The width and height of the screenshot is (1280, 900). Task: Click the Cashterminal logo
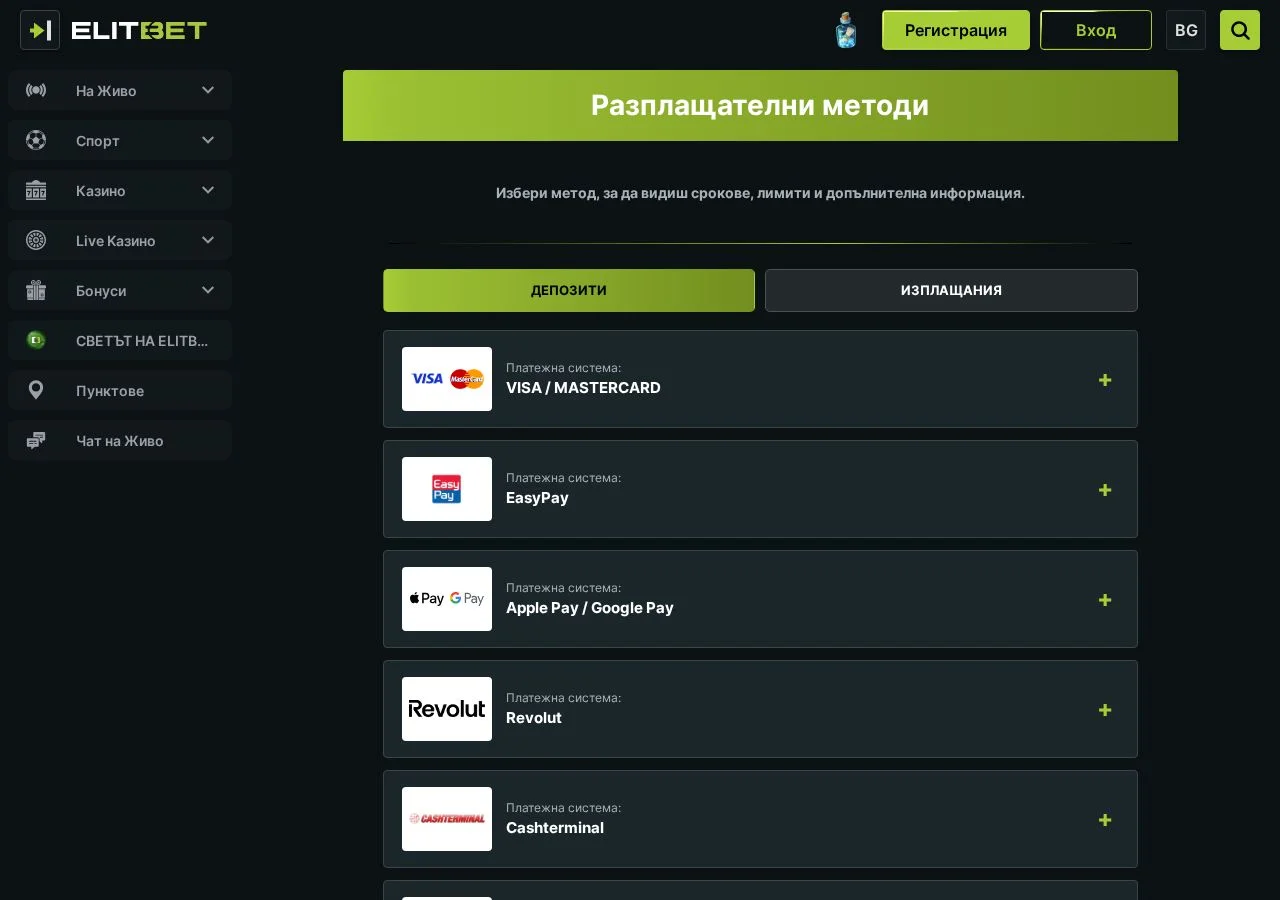(x=447, y=819)
